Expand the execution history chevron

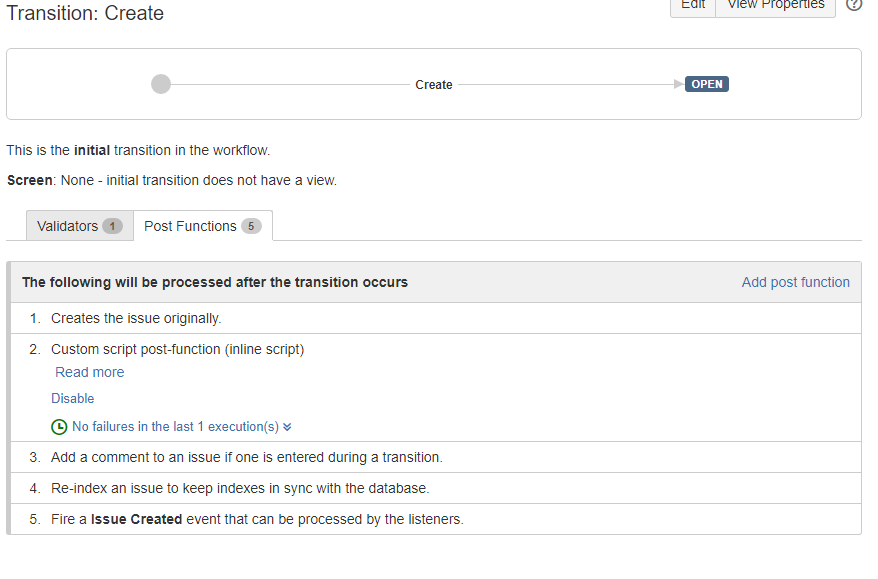(287, 427)
